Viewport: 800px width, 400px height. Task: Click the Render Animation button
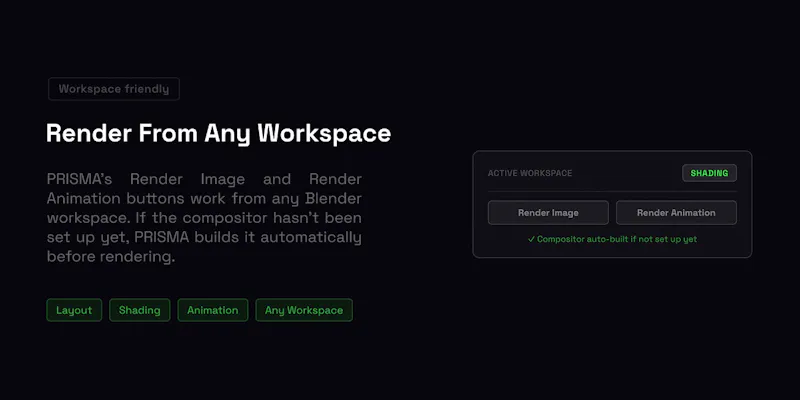click(676, 213)
